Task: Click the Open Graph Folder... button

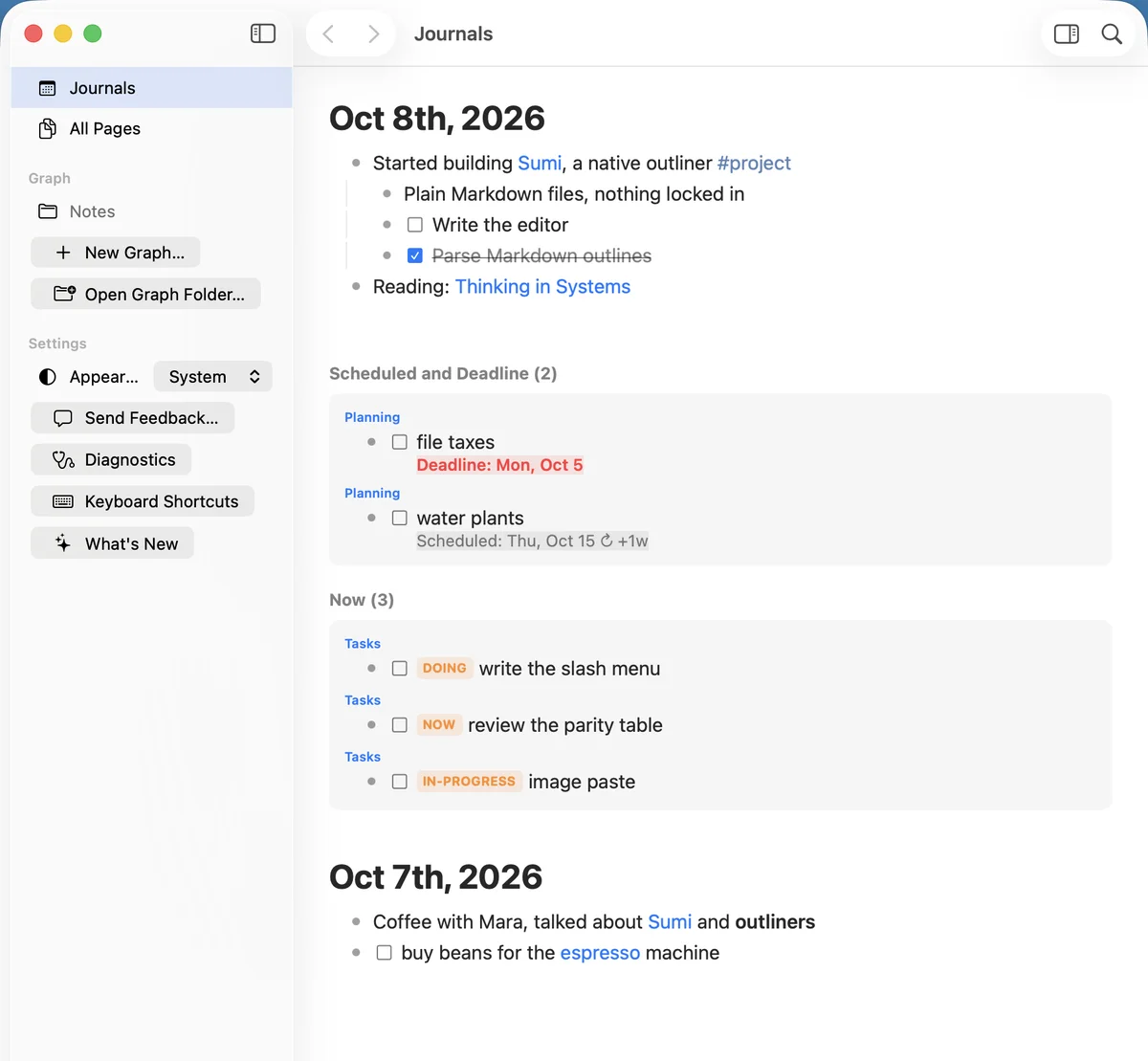Action: point(145,294)
